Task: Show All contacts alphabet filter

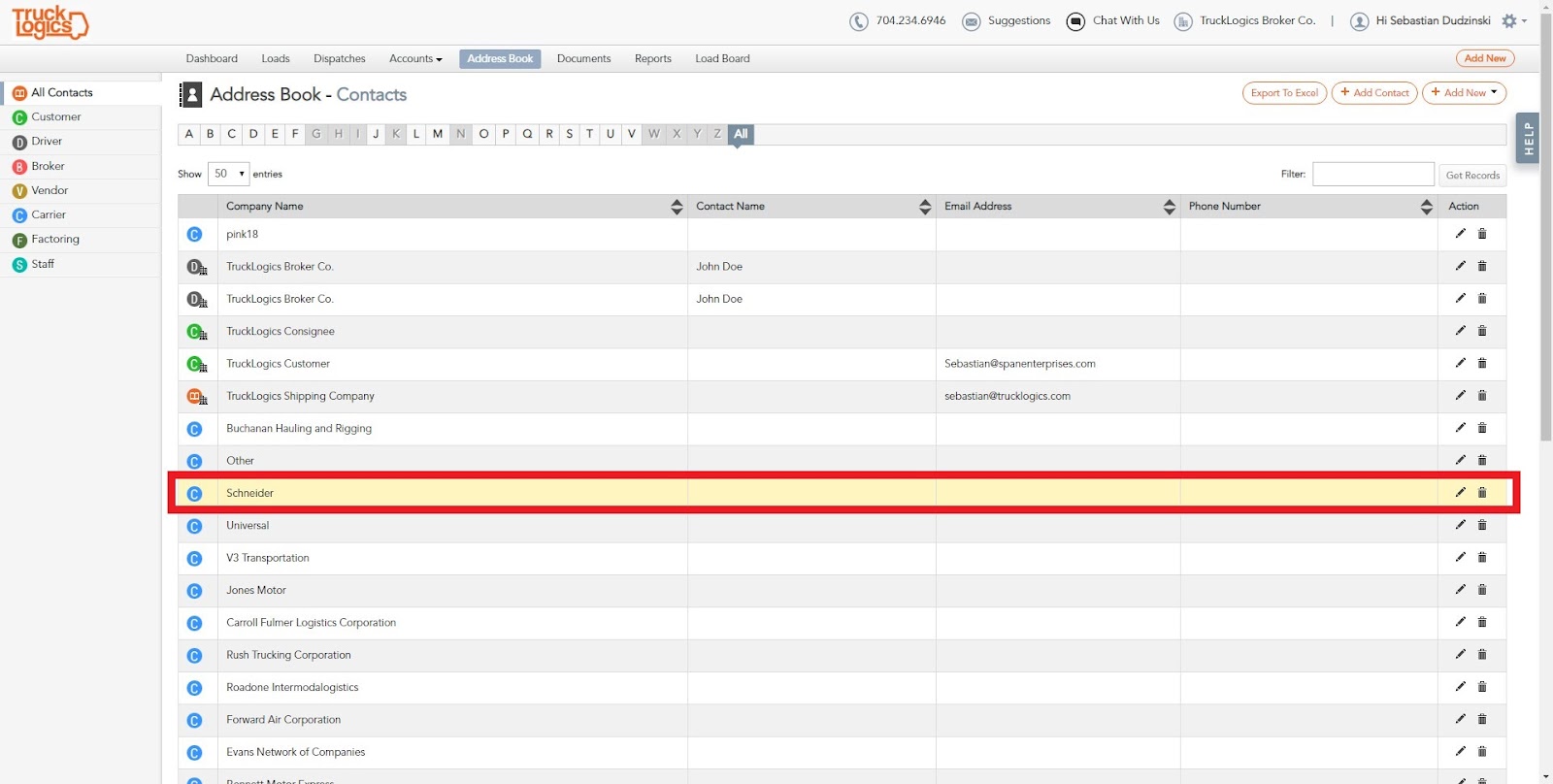Action: coord(741,134)
